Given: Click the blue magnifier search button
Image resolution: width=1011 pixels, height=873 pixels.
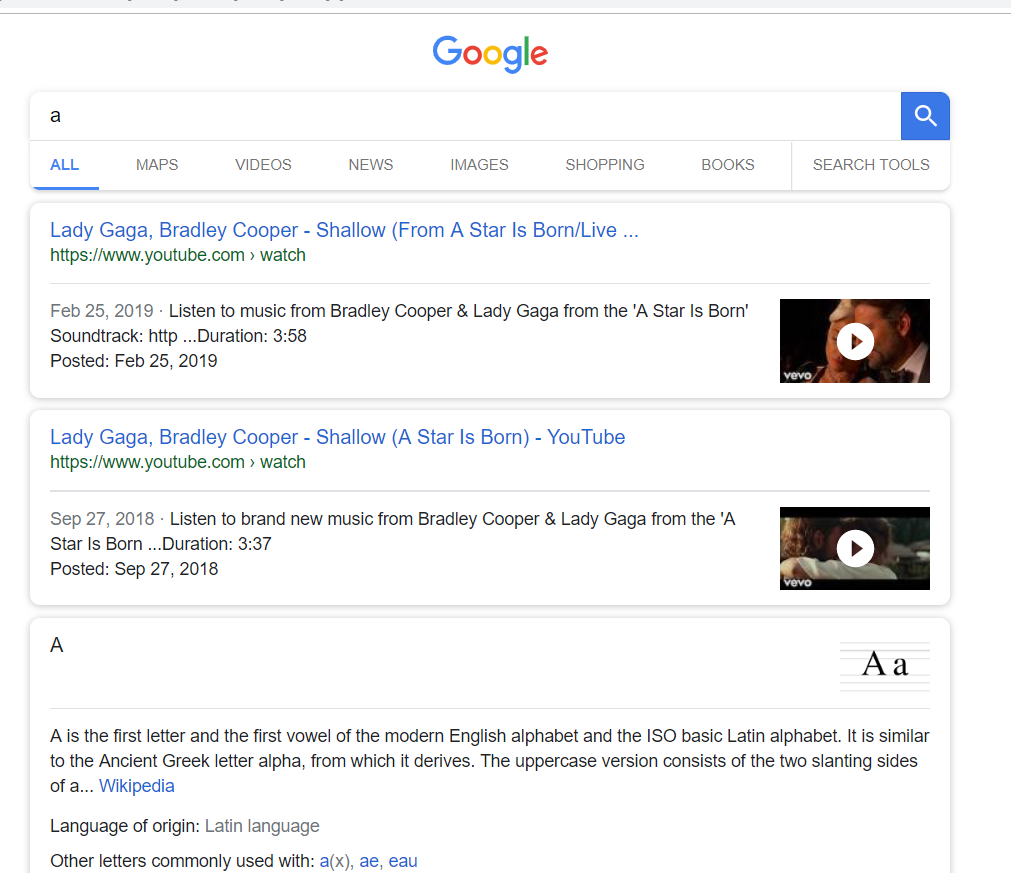Looking at the screenshot, I should click(925, 116).
